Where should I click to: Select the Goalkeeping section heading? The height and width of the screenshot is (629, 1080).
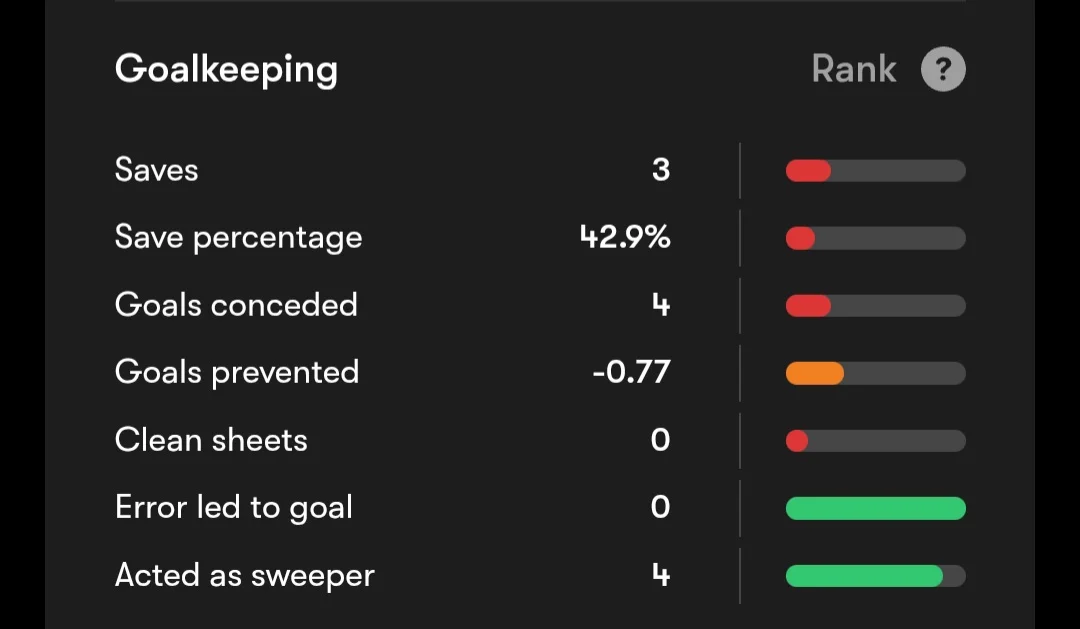(x=226, y=70)
